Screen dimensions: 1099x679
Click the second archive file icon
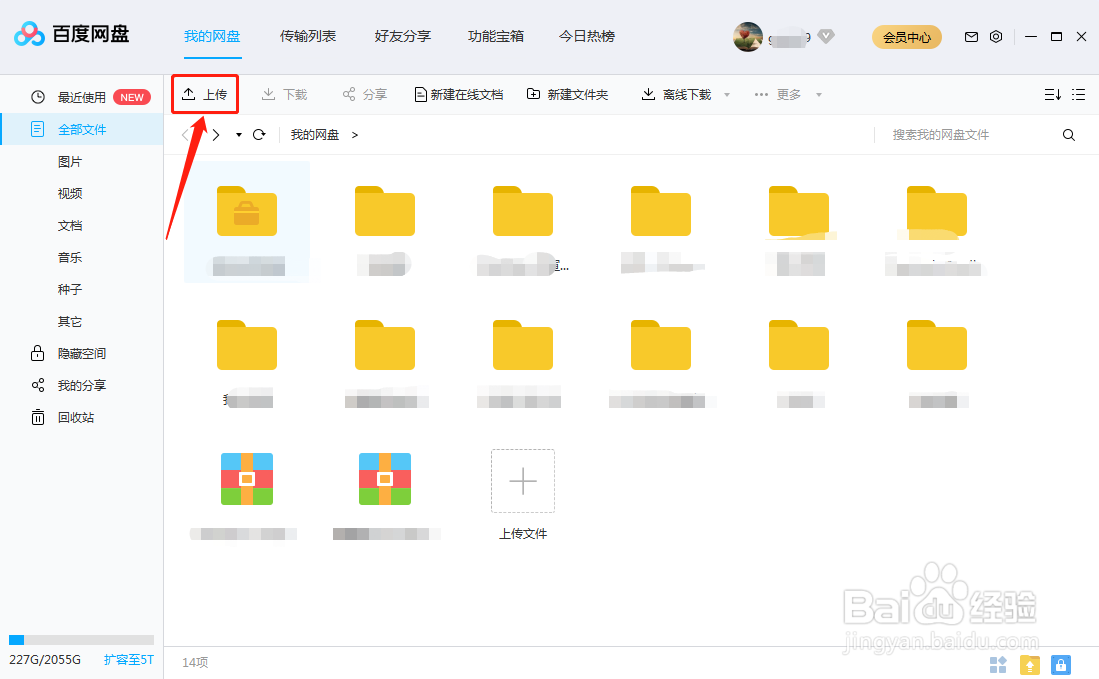coord(385,479)
